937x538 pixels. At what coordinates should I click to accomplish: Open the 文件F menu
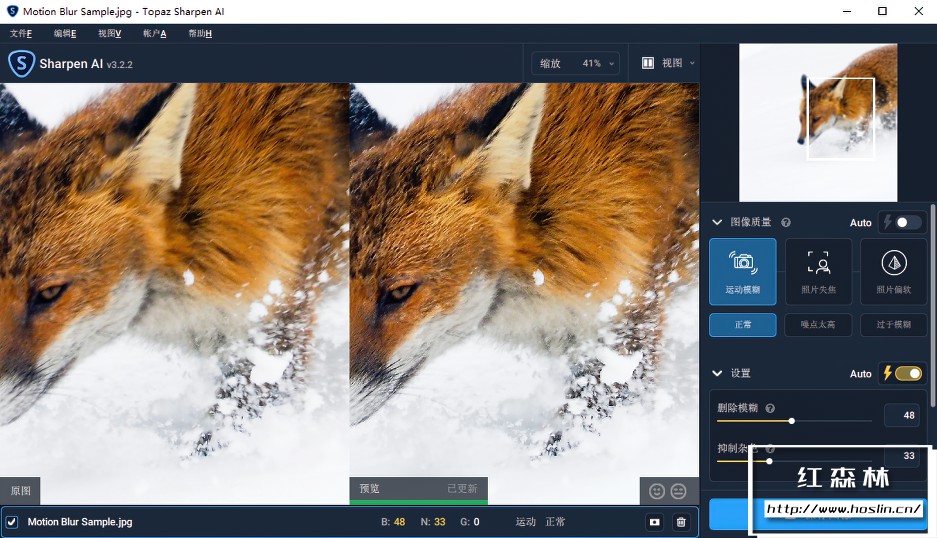pyautogui.click(x=21, y=33)
